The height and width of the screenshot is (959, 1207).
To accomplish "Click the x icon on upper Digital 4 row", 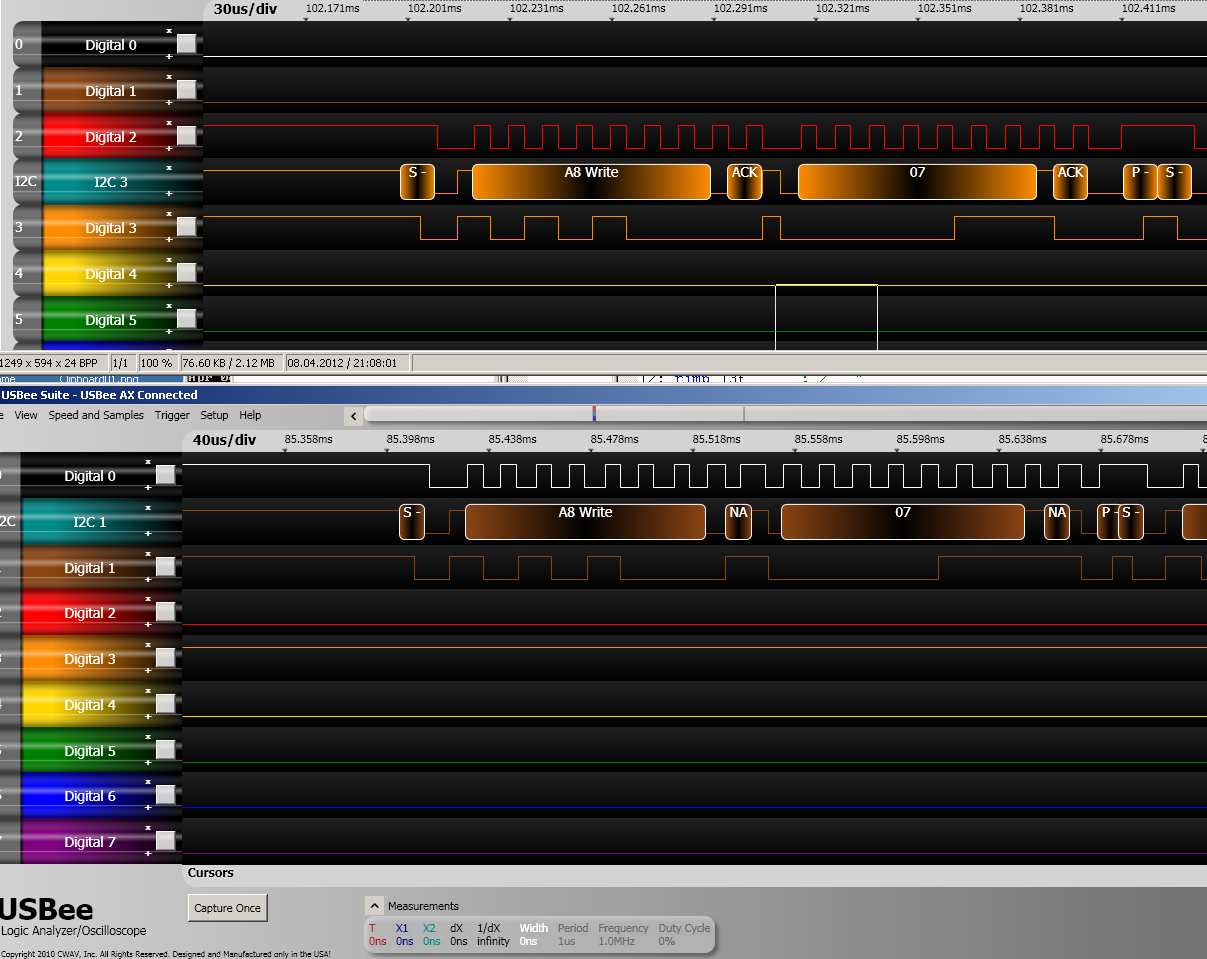I will pyautogui.click(x=169, y=260).
